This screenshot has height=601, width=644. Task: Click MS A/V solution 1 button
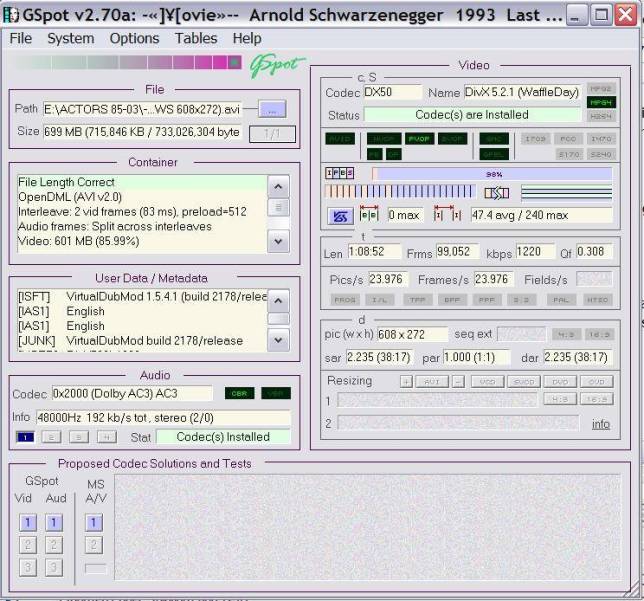pos(94,523)
